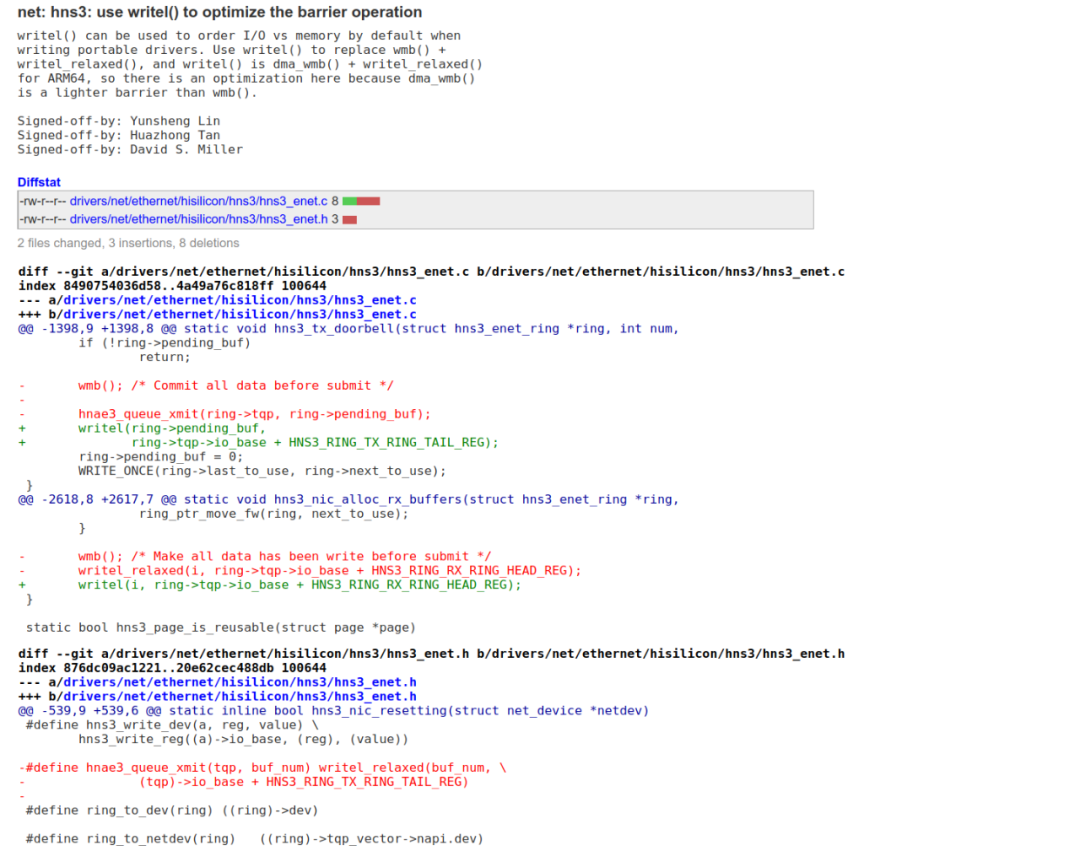Click 'diff --git' header for hns3_enet.h

click(x=431, y=654)
